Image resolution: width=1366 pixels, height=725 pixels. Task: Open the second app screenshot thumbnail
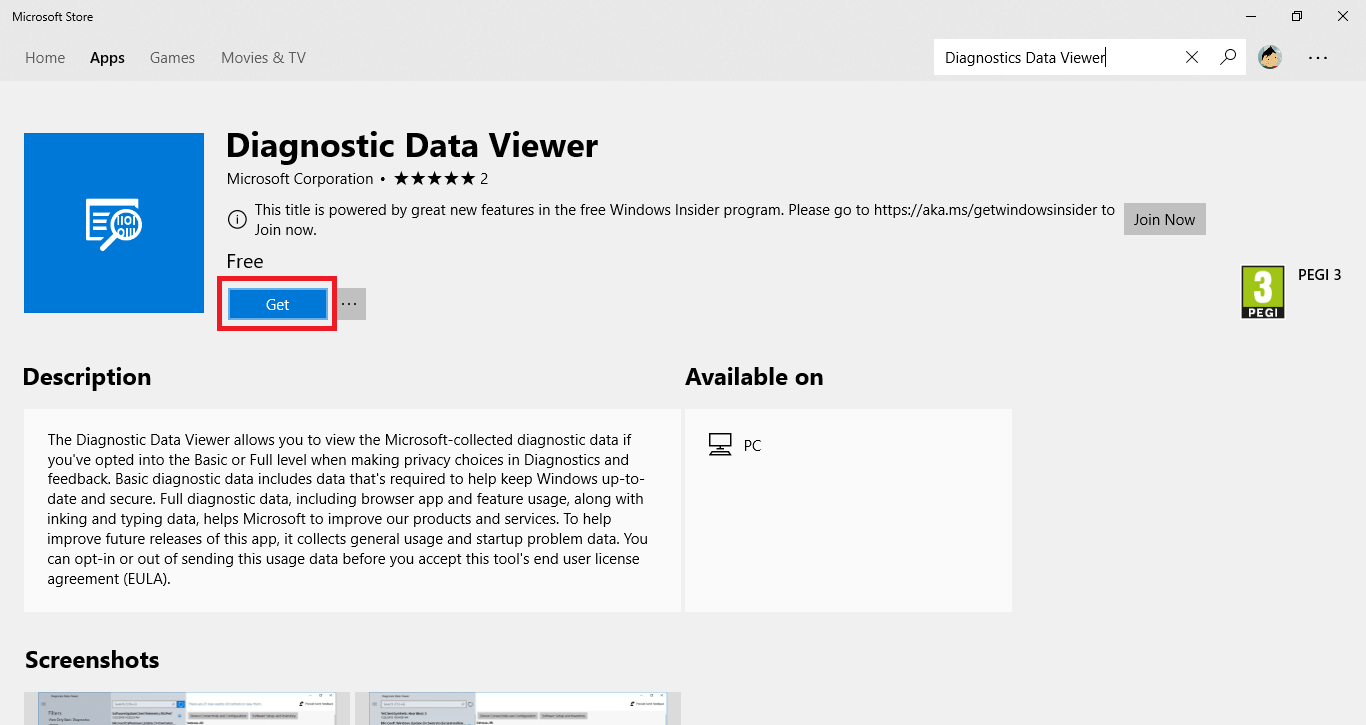tap(518, 708)
